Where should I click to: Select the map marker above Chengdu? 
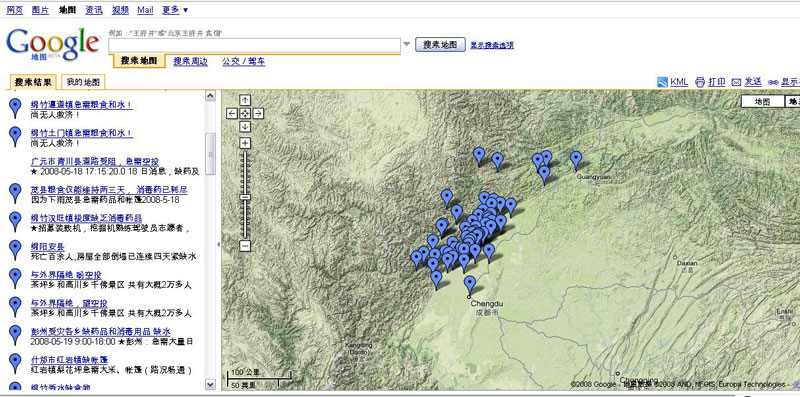coord(470,284)
